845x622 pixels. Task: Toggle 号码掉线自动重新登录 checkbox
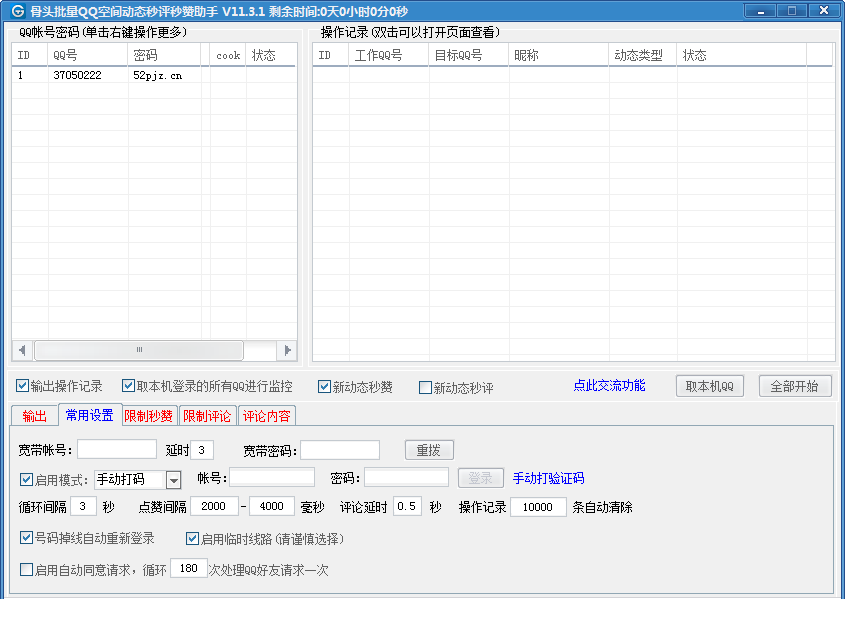click(26, 538)
